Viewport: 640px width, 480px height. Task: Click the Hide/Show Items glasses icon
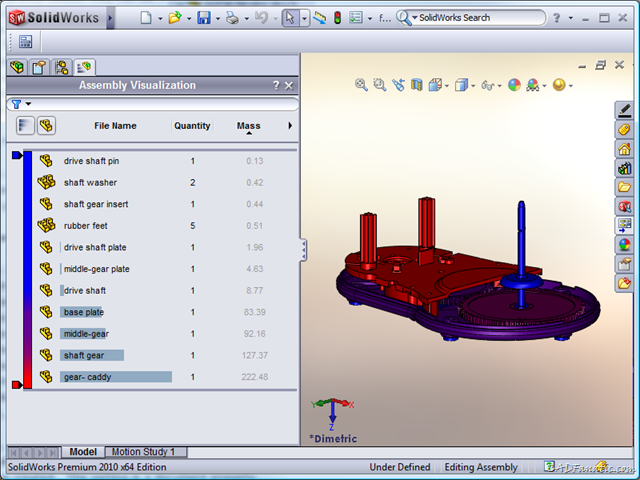coord(487,85)
